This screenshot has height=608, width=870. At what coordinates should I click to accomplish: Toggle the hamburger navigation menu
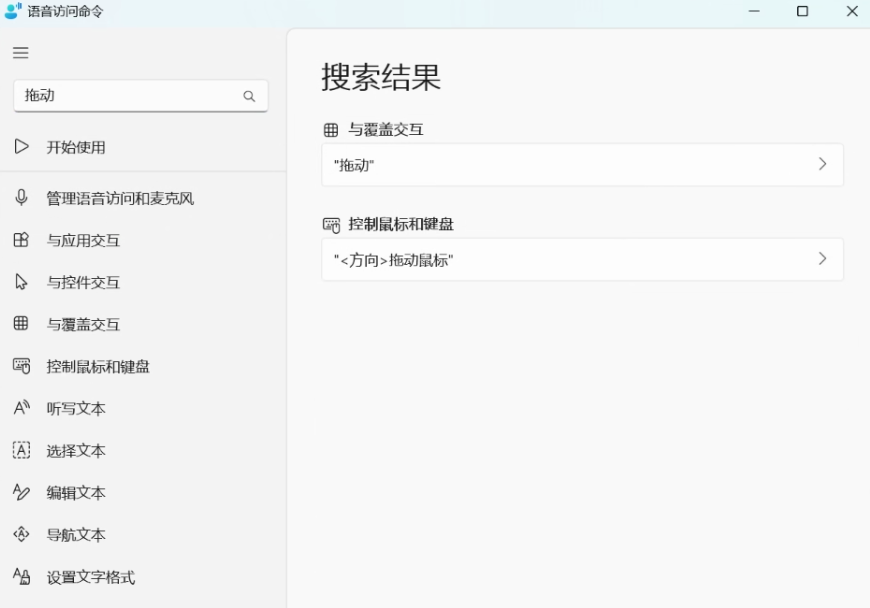click(x=21, y=53)
